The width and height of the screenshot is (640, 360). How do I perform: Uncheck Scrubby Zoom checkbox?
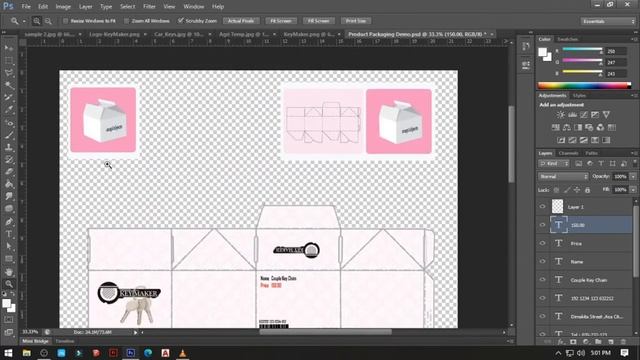point(180,21)
